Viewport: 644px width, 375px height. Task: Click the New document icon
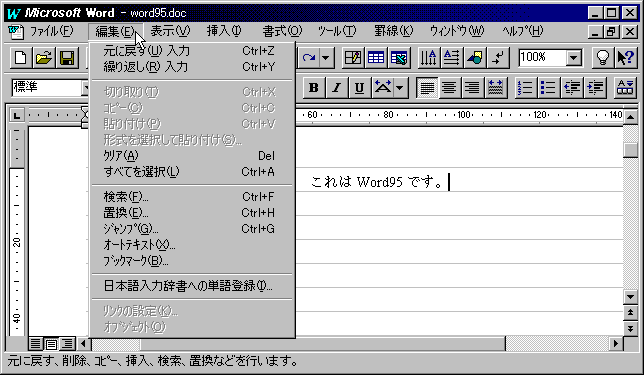pos(21,58)
